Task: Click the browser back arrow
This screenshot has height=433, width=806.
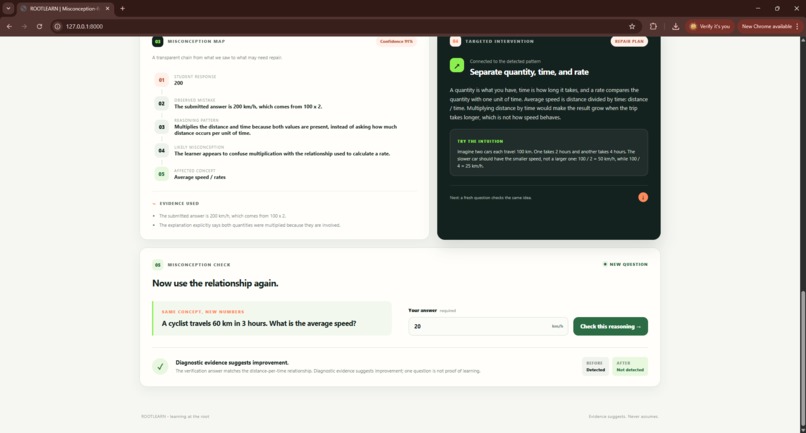Action: pyautogui.click(x=9, y=26)
